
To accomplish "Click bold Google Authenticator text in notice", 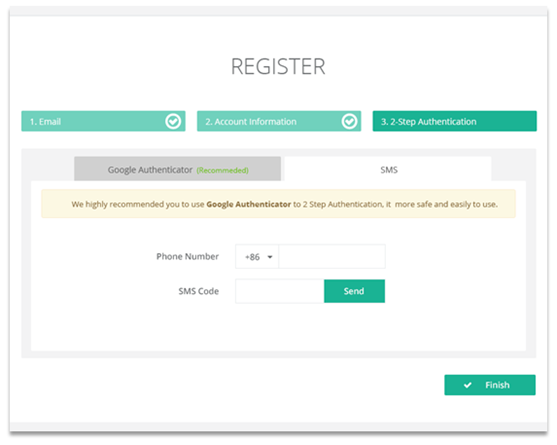I will coord(249,204).
